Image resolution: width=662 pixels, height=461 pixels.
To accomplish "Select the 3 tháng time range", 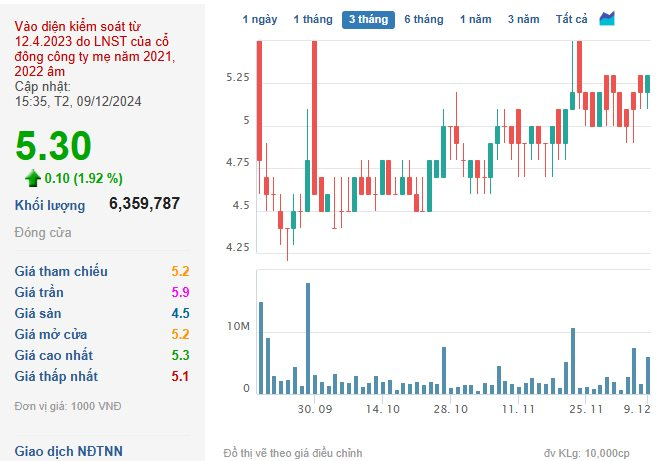I will pyautogui.click(x=368, y=19).
